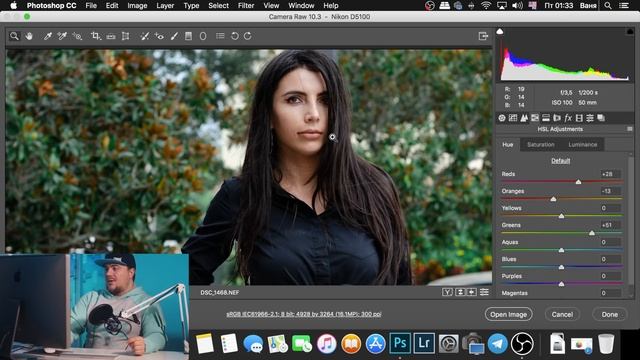Select the Hand tool

[29, 36]
